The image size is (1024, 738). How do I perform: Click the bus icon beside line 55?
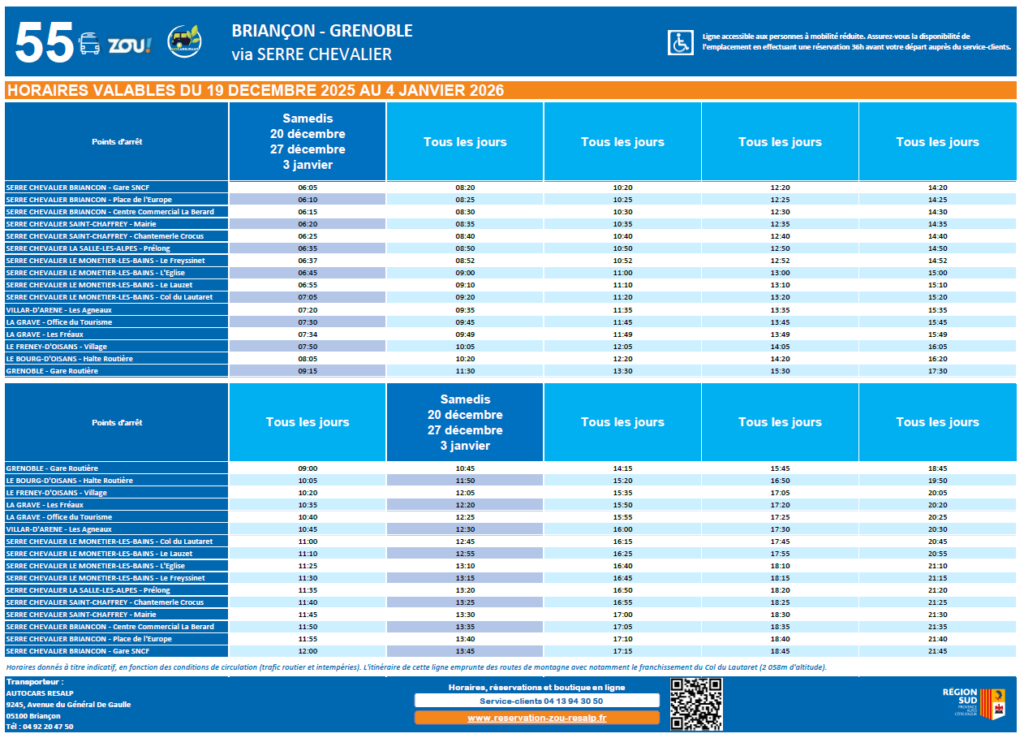[x=89, y=44]
